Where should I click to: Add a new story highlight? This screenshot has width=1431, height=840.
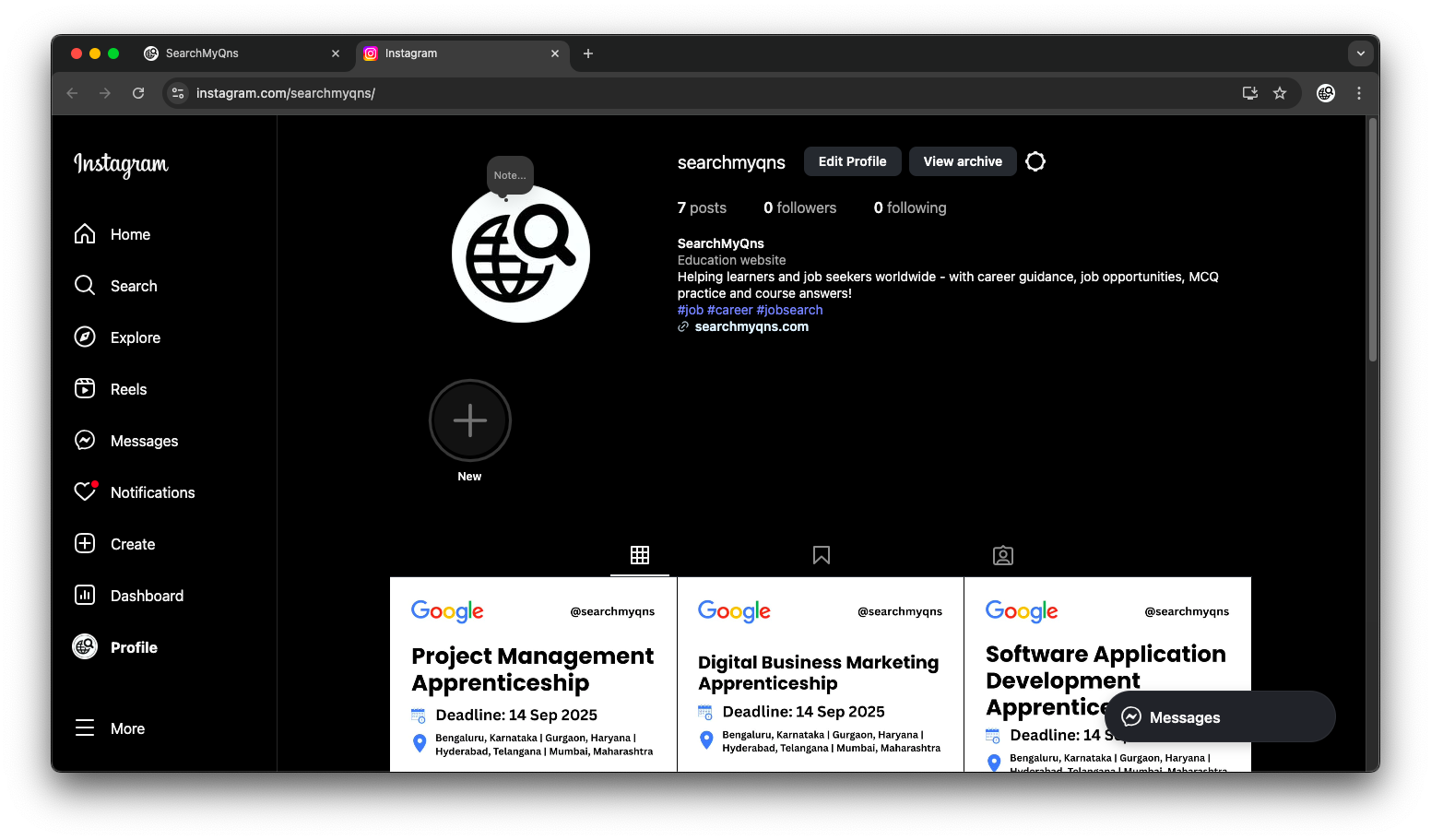[470, 420]
